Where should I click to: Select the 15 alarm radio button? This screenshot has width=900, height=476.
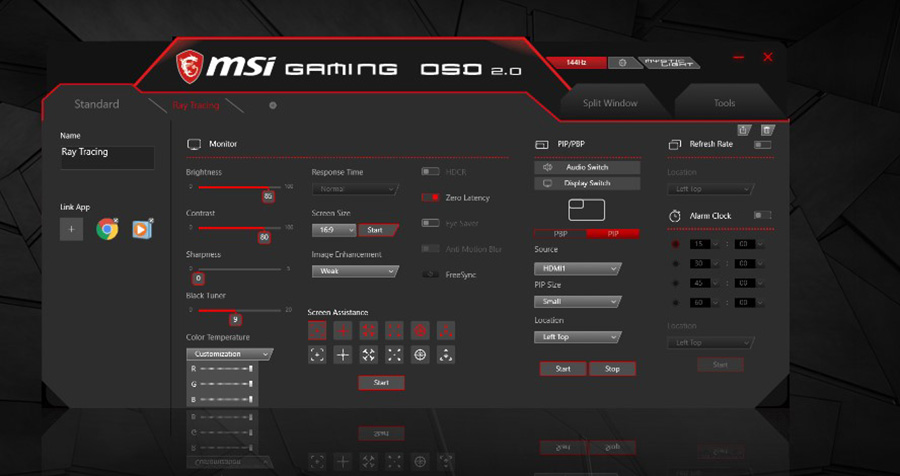(675, 244)
